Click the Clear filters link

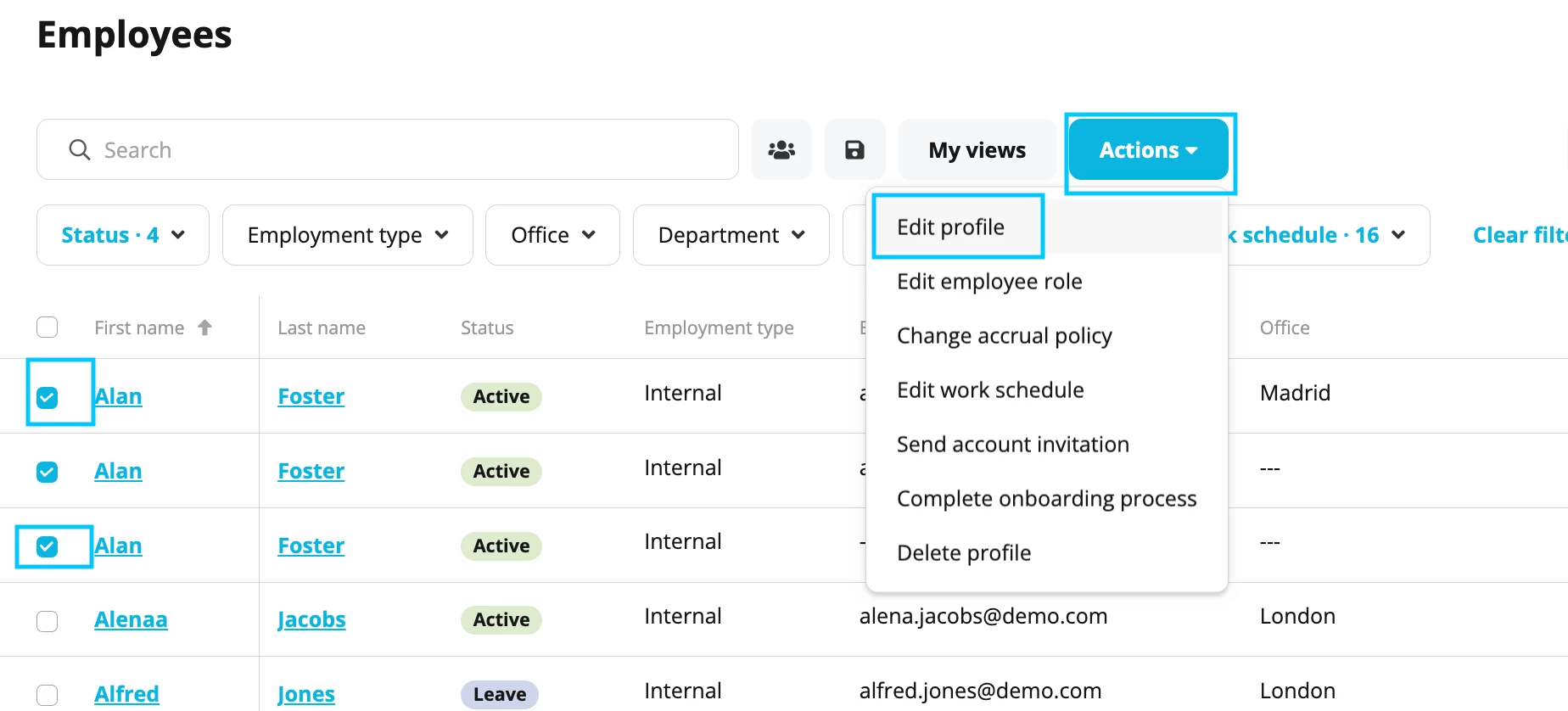click(1520, 235)
